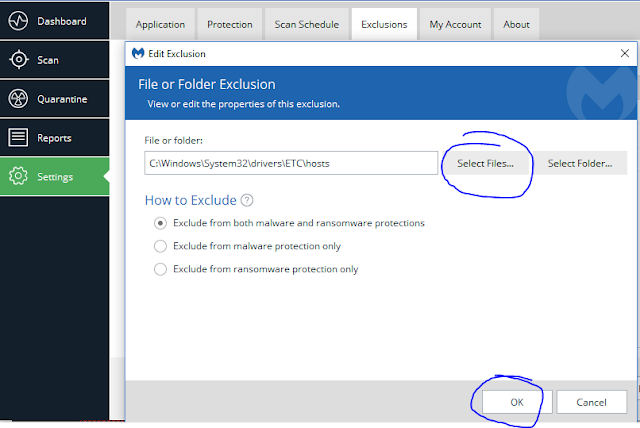This screenshot has width=640, height=428.
Task: Click the Select Folder... button
Action: 580,163
